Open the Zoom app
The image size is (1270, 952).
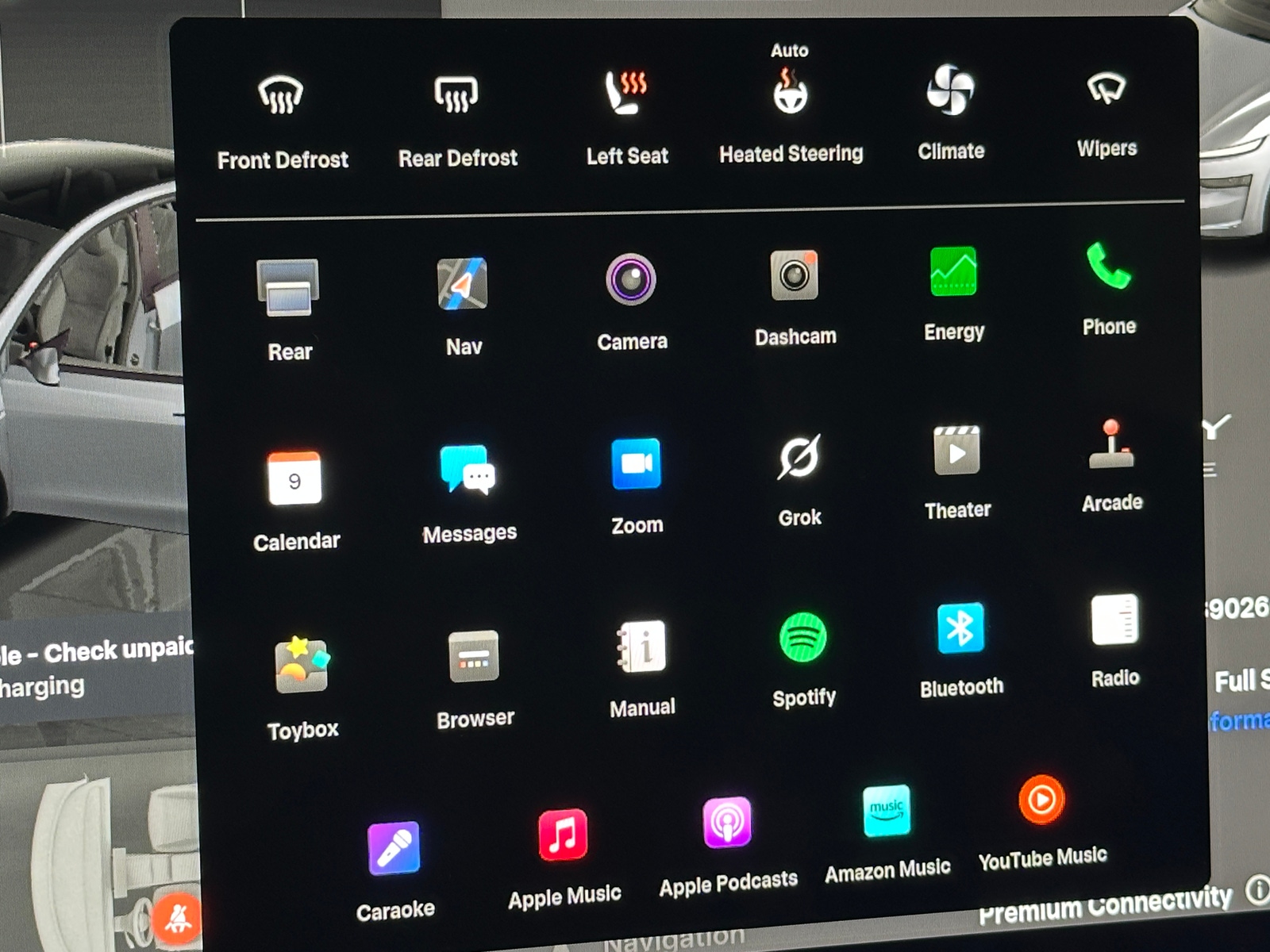click(x=636, y=464)
